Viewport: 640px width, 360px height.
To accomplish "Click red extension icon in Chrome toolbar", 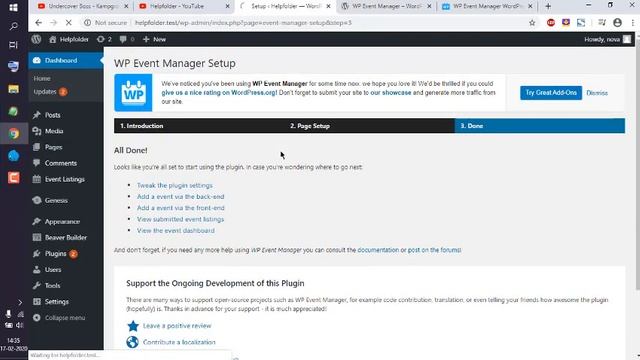I will click(x=551, y=23).
